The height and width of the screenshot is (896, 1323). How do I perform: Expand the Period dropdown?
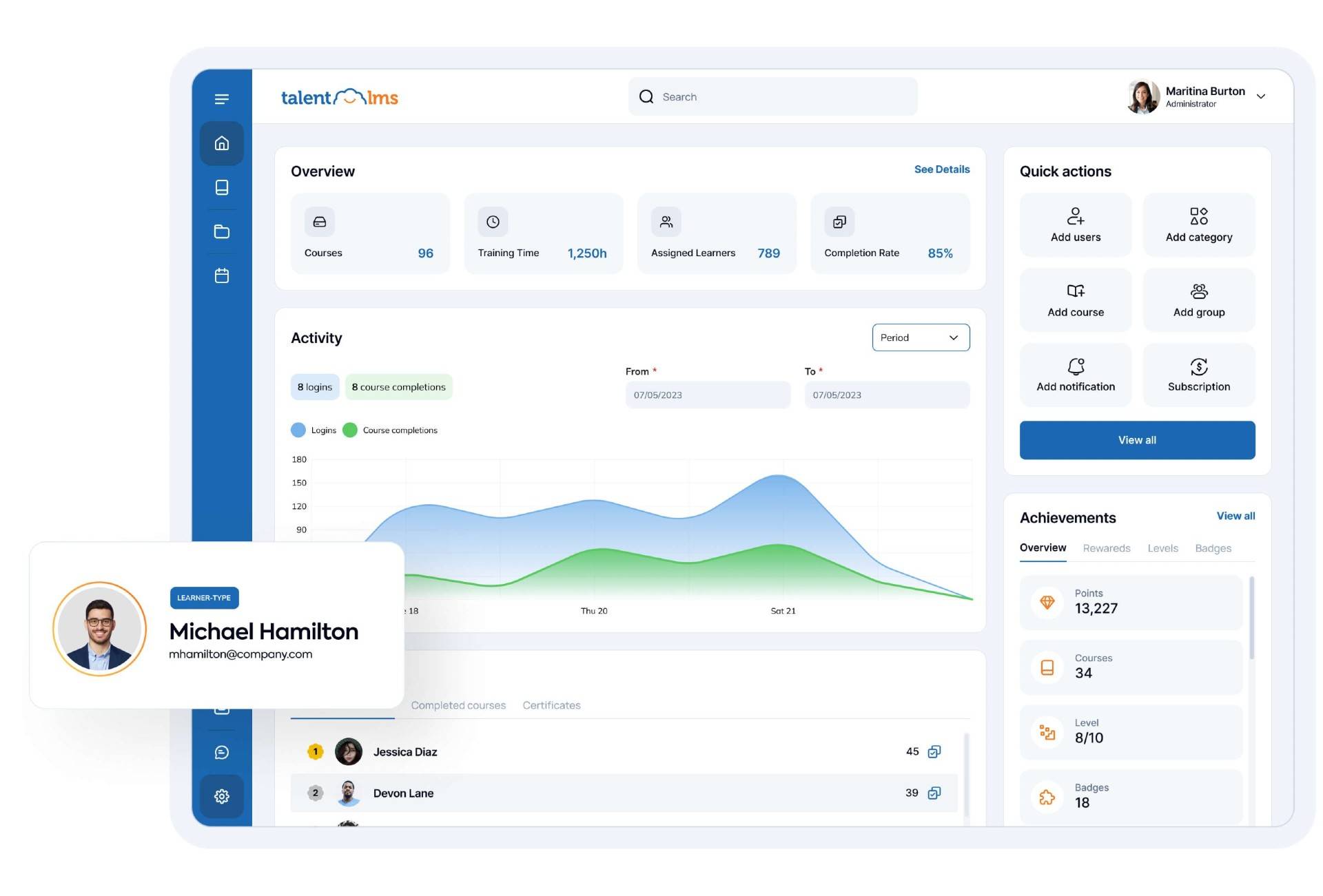[920, 337]
